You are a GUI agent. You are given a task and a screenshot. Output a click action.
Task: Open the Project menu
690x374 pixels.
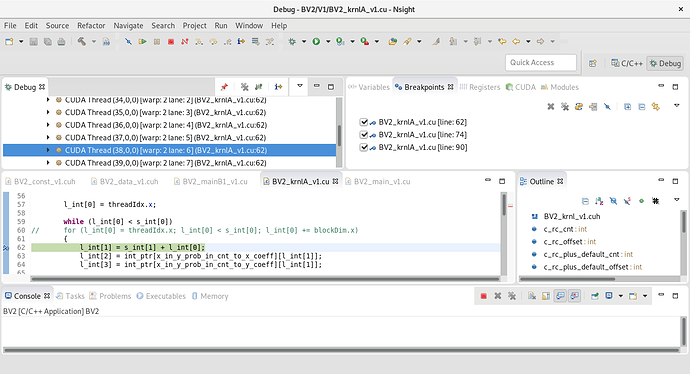(195, 26)
